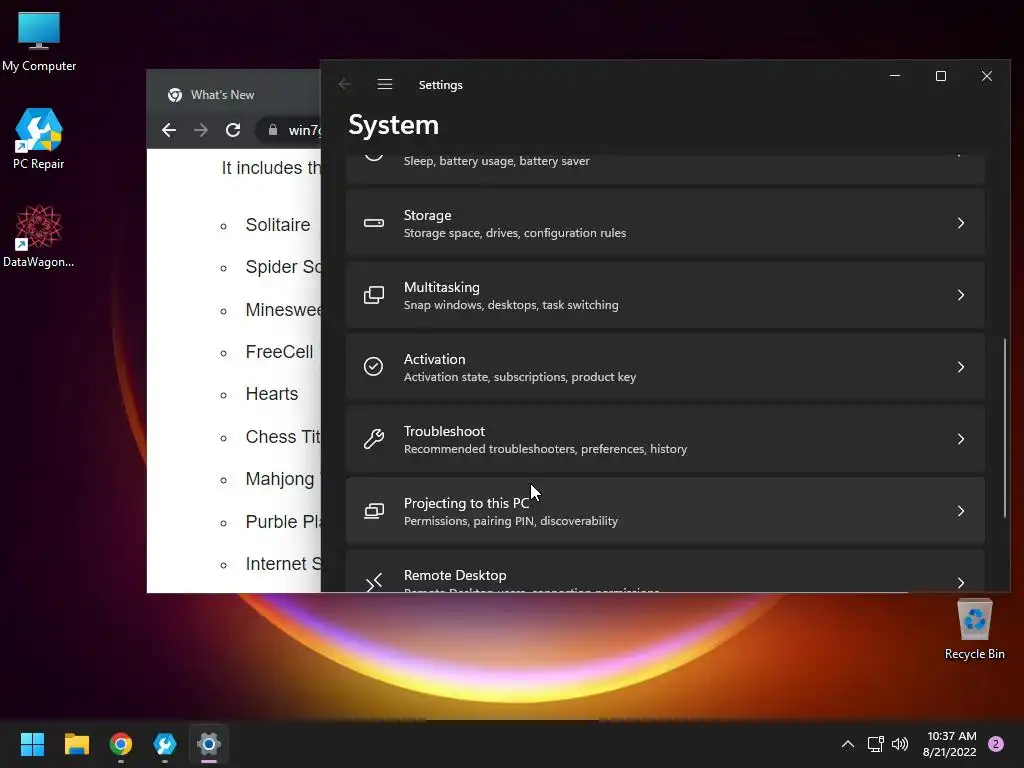
Task: Open Multitasking settings page
Action: point(665,295)
